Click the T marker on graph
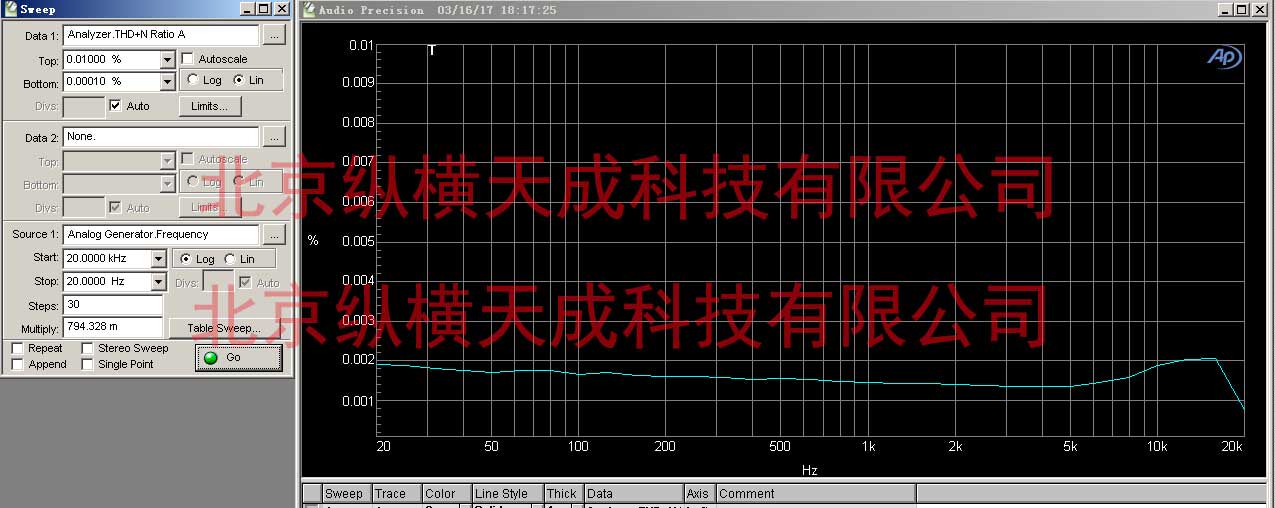The image size is (1275, 508). 432,50
